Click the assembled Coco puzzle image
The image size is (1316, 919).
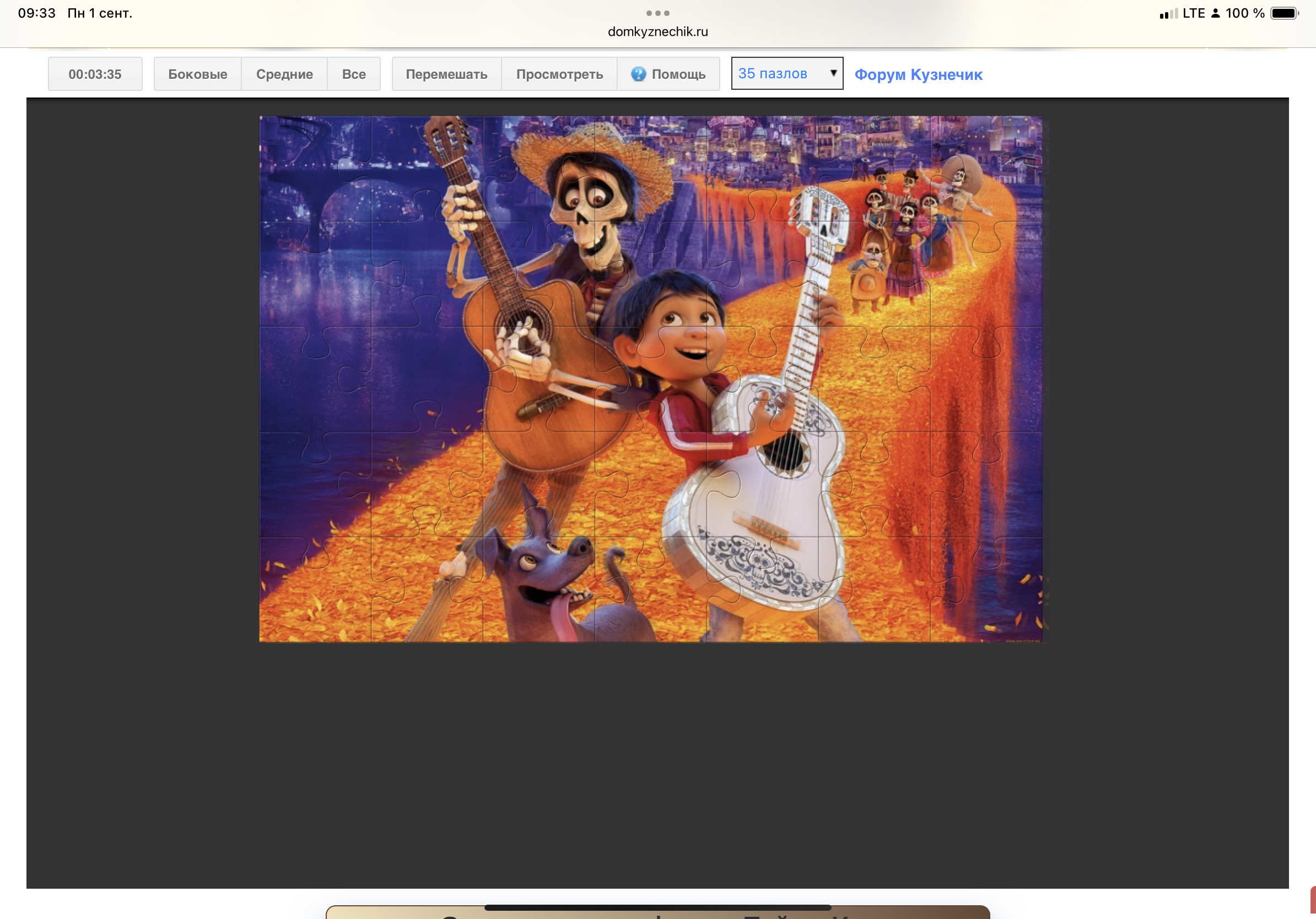(x=651, y=379)
